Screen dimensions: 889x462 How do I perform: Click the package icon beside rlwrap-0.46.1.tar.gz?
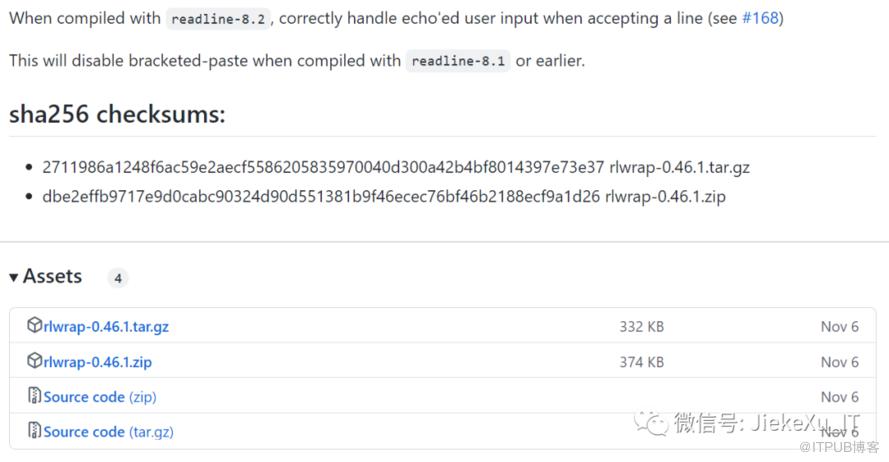click(x=35, y=326)
